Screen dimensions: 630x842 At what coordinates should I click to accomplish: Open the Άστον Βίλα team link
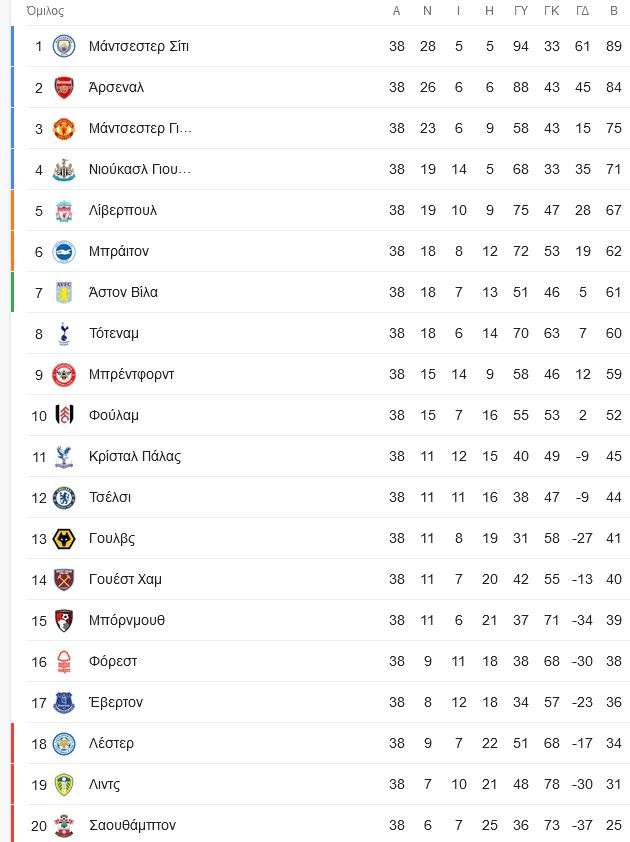123,292
